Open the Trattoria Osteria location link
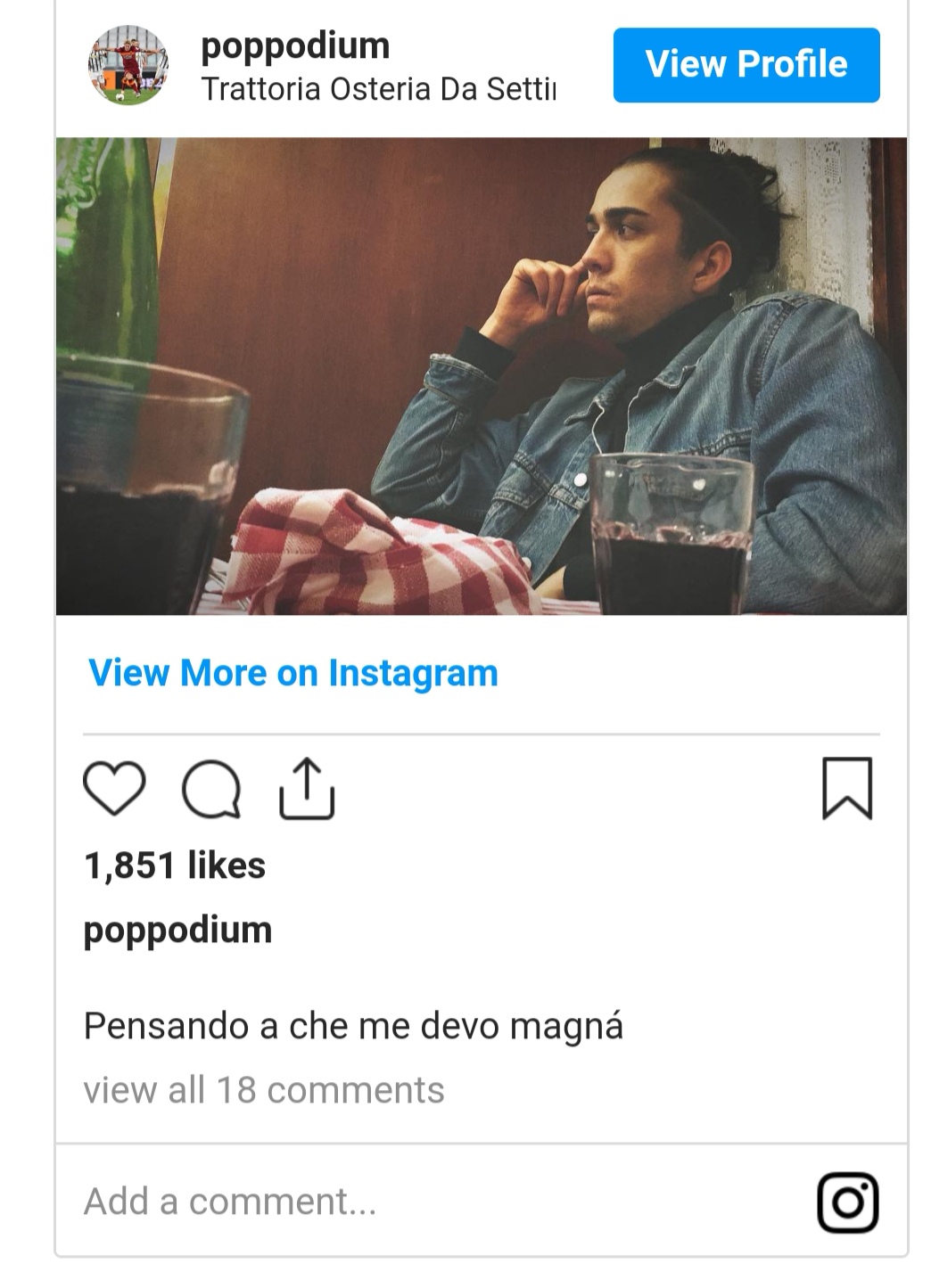The width and height of the screenshot is (931, 1288). point(378,89)
